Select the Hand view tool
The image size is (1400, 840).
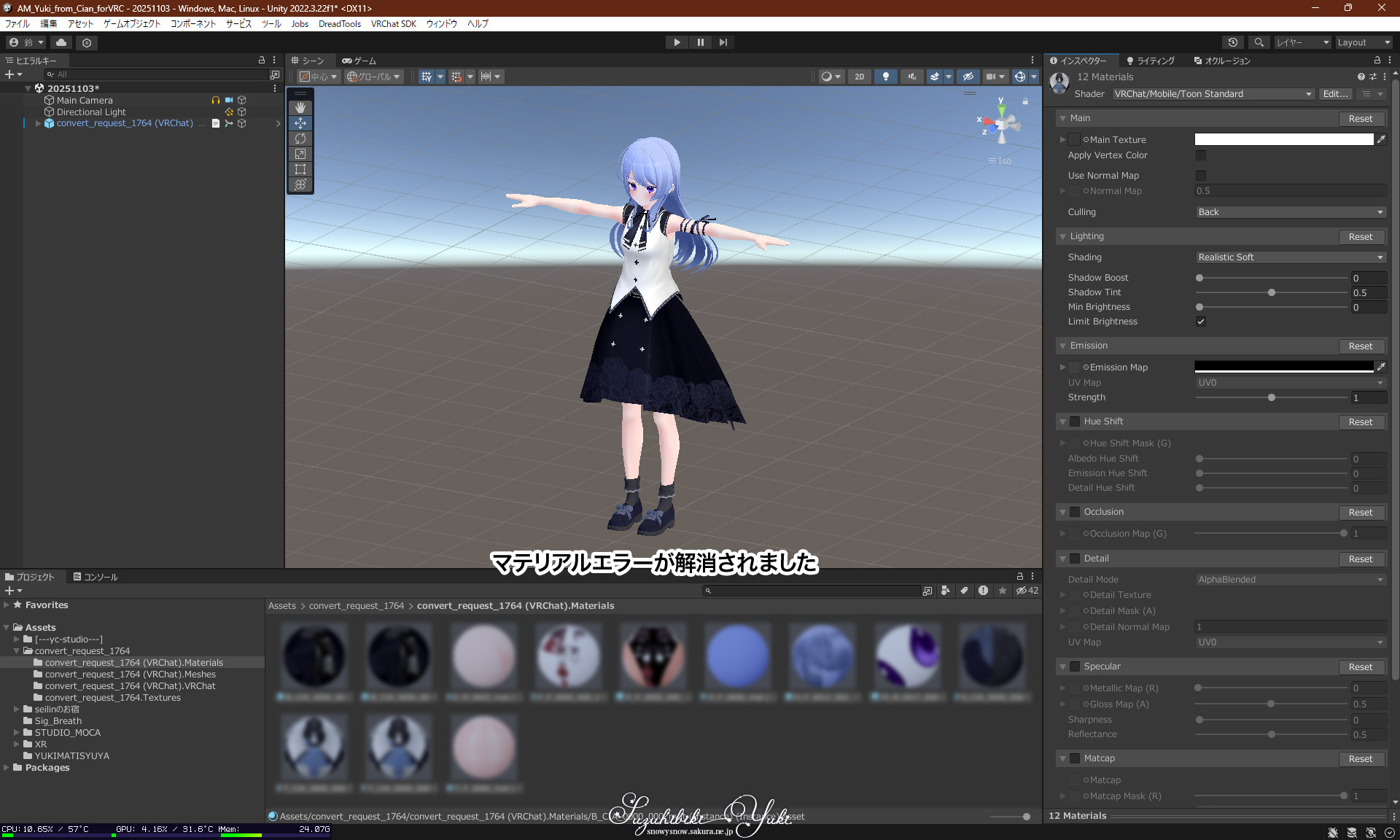[x=300, y=108]
